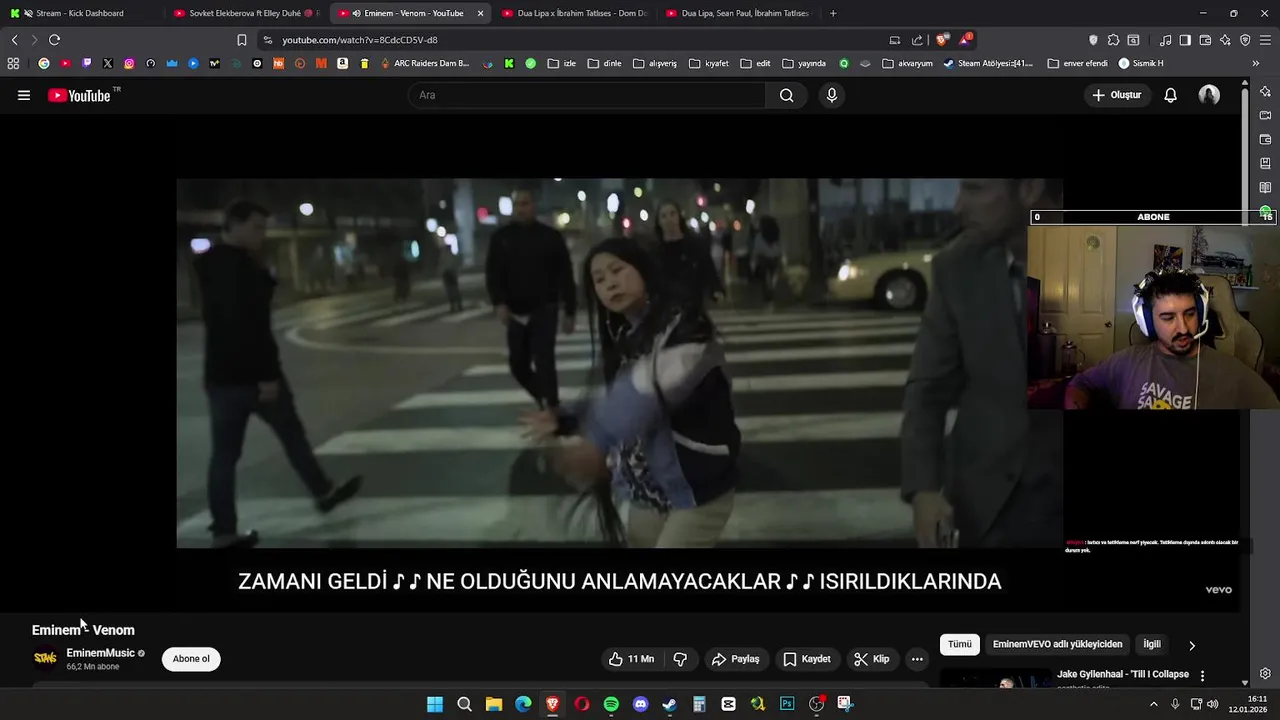Open browser extensions puzzle icon

pyautogui.click(x=1113, y=40)
